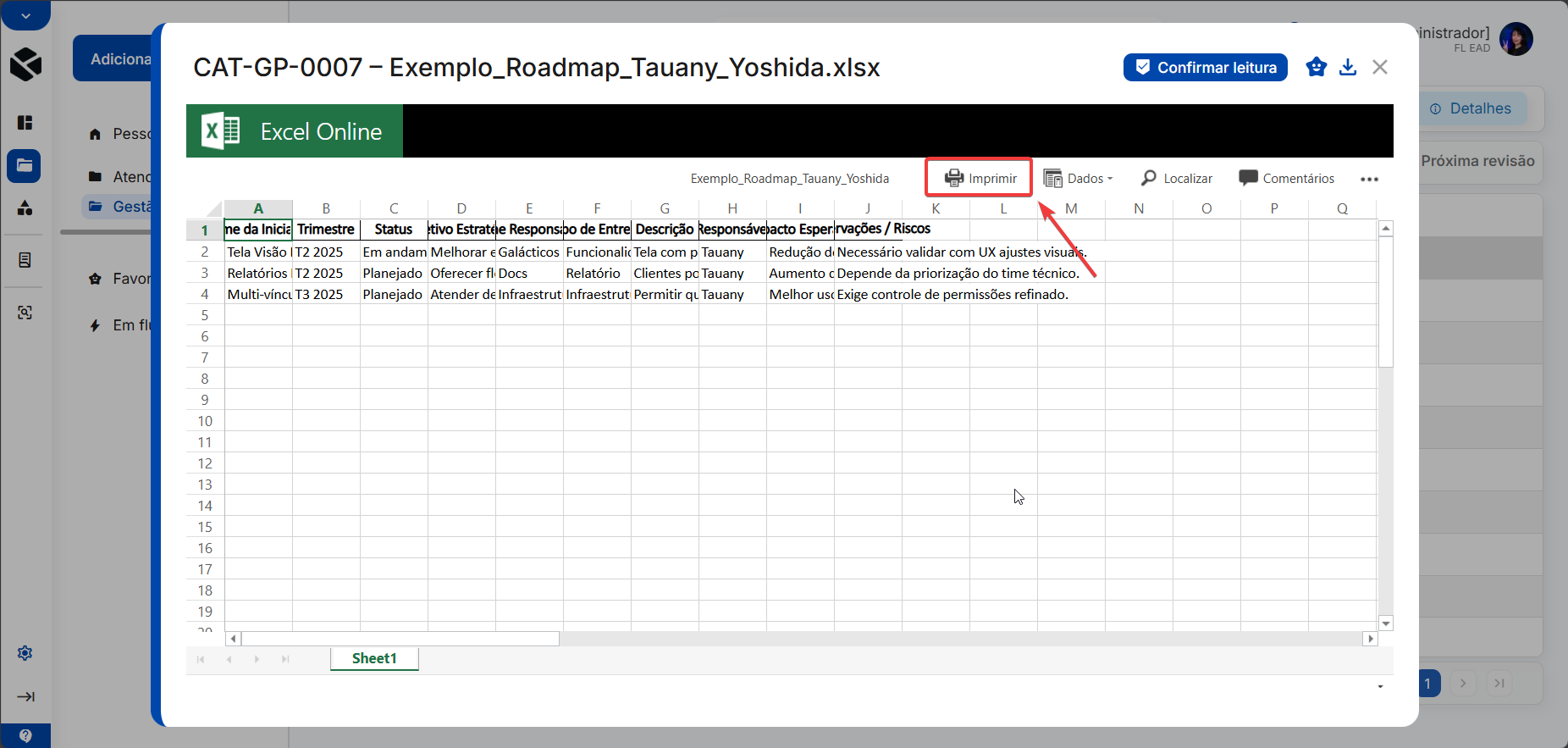Go to last page pagination arrow
This screenshot has width=1568, height=748.
(x=1499, y=683)
